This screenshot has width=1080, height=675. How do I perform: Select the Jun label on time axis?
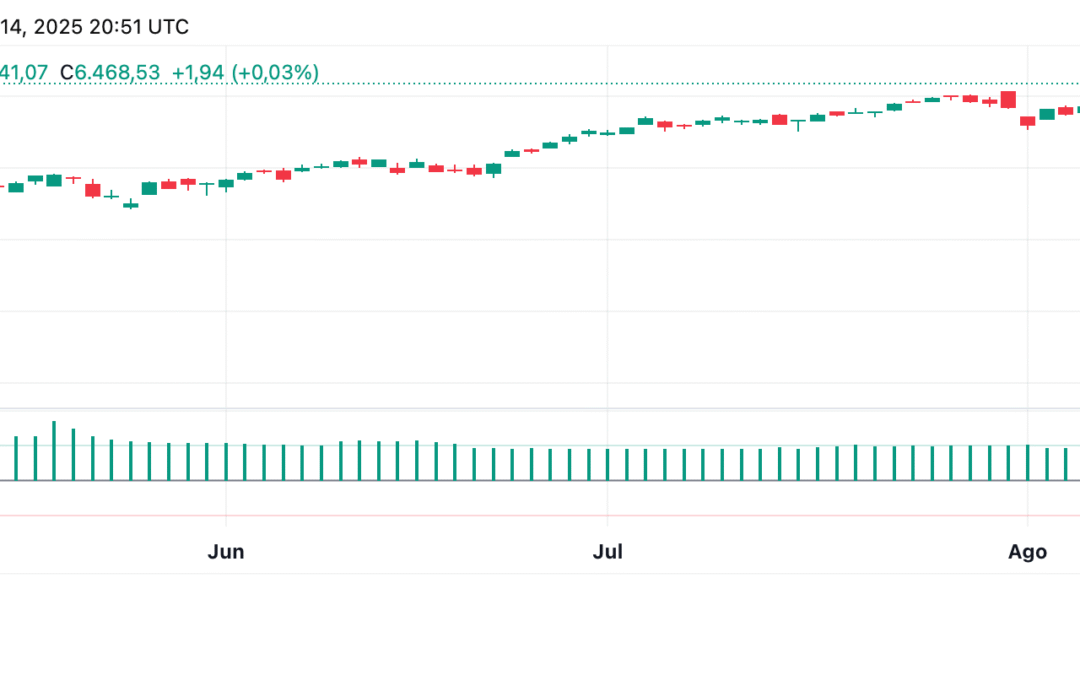click(226, 552)
